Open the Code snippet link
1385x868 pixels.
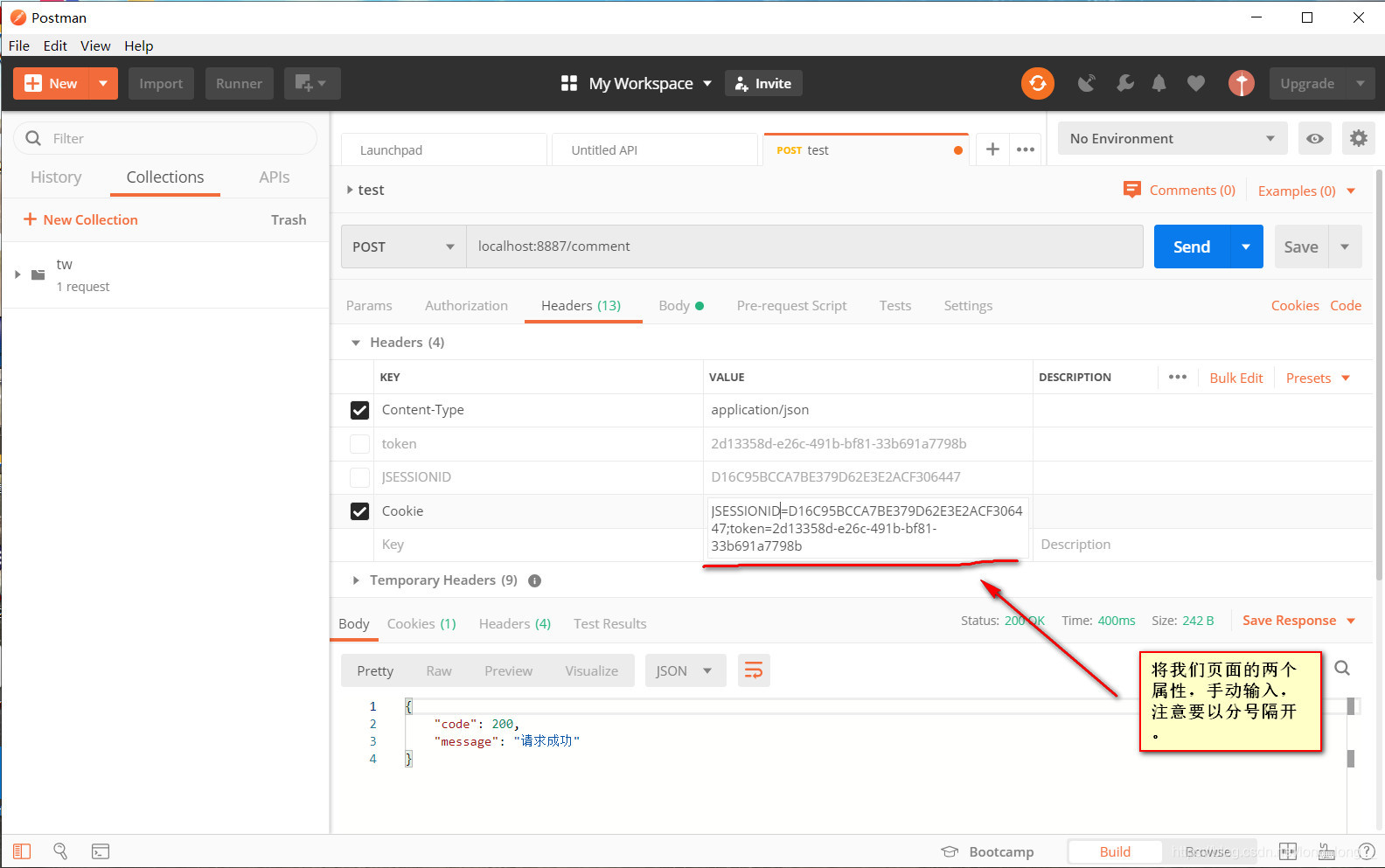click(x=1346, y=305)
